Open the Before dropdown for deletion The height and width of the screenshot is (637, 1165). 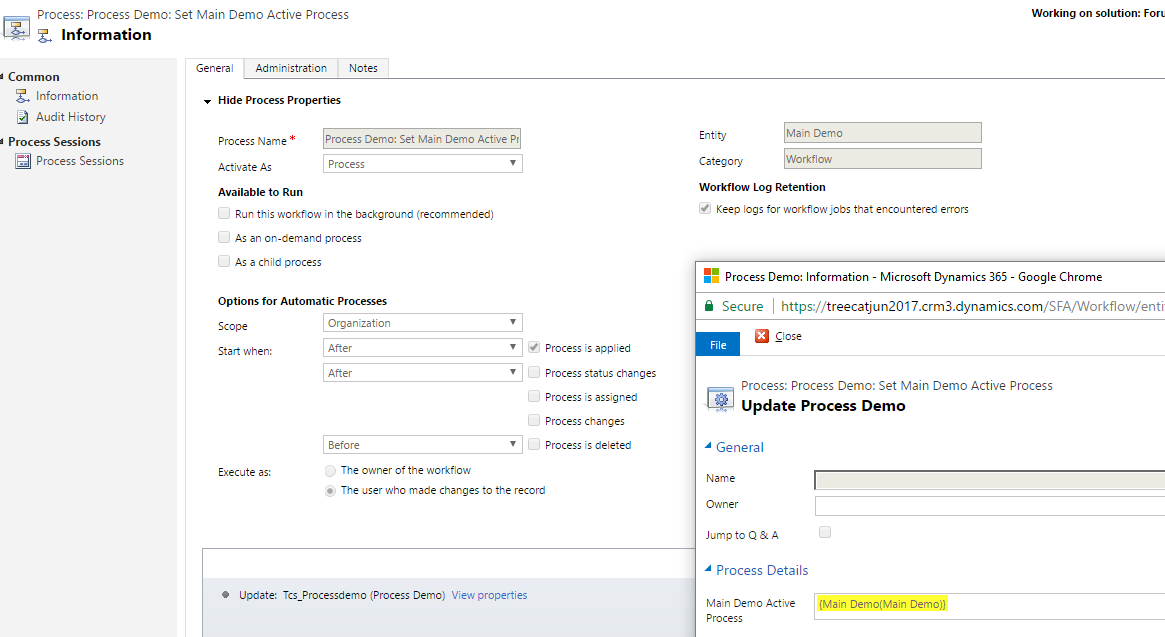423,444
